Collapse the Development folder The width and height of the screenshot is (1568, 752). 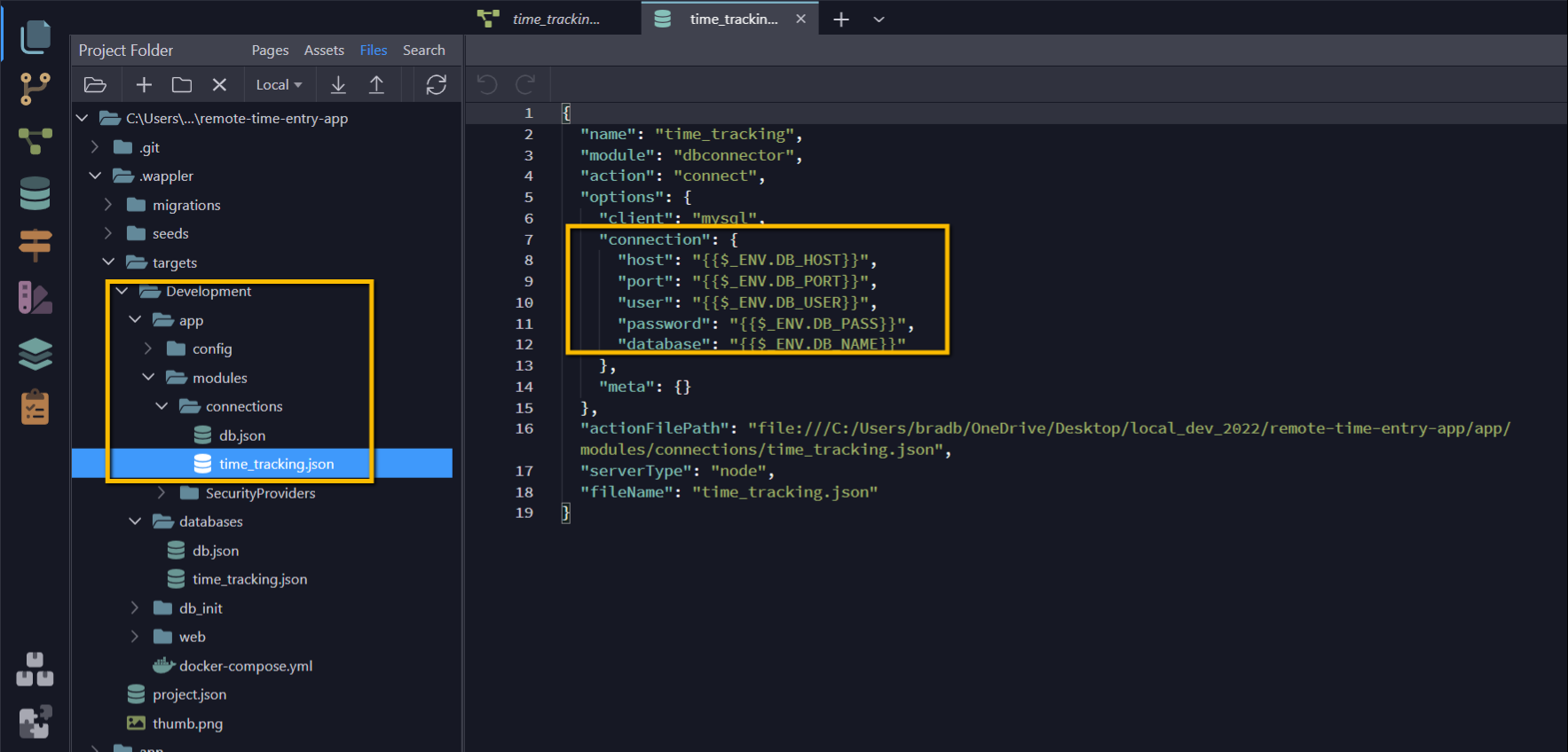(122, 291)
